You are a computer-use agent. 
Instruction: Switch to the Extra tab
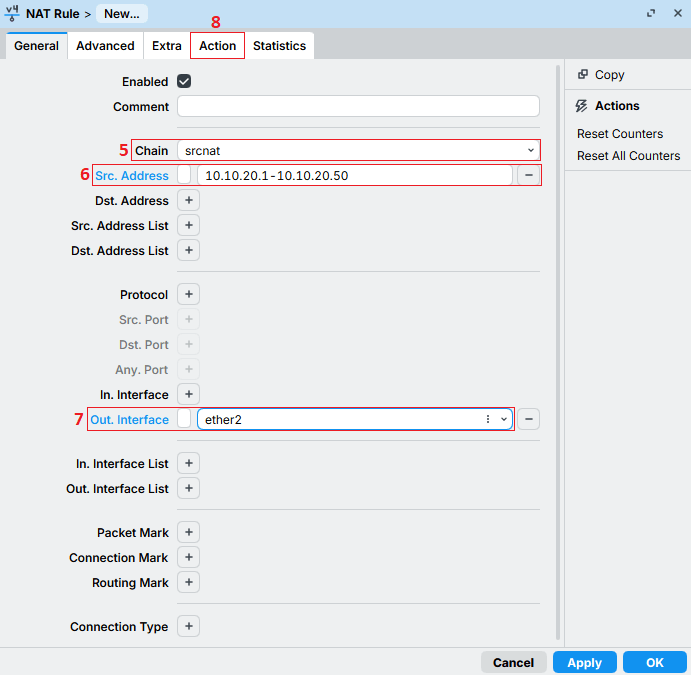pos(167,46)
